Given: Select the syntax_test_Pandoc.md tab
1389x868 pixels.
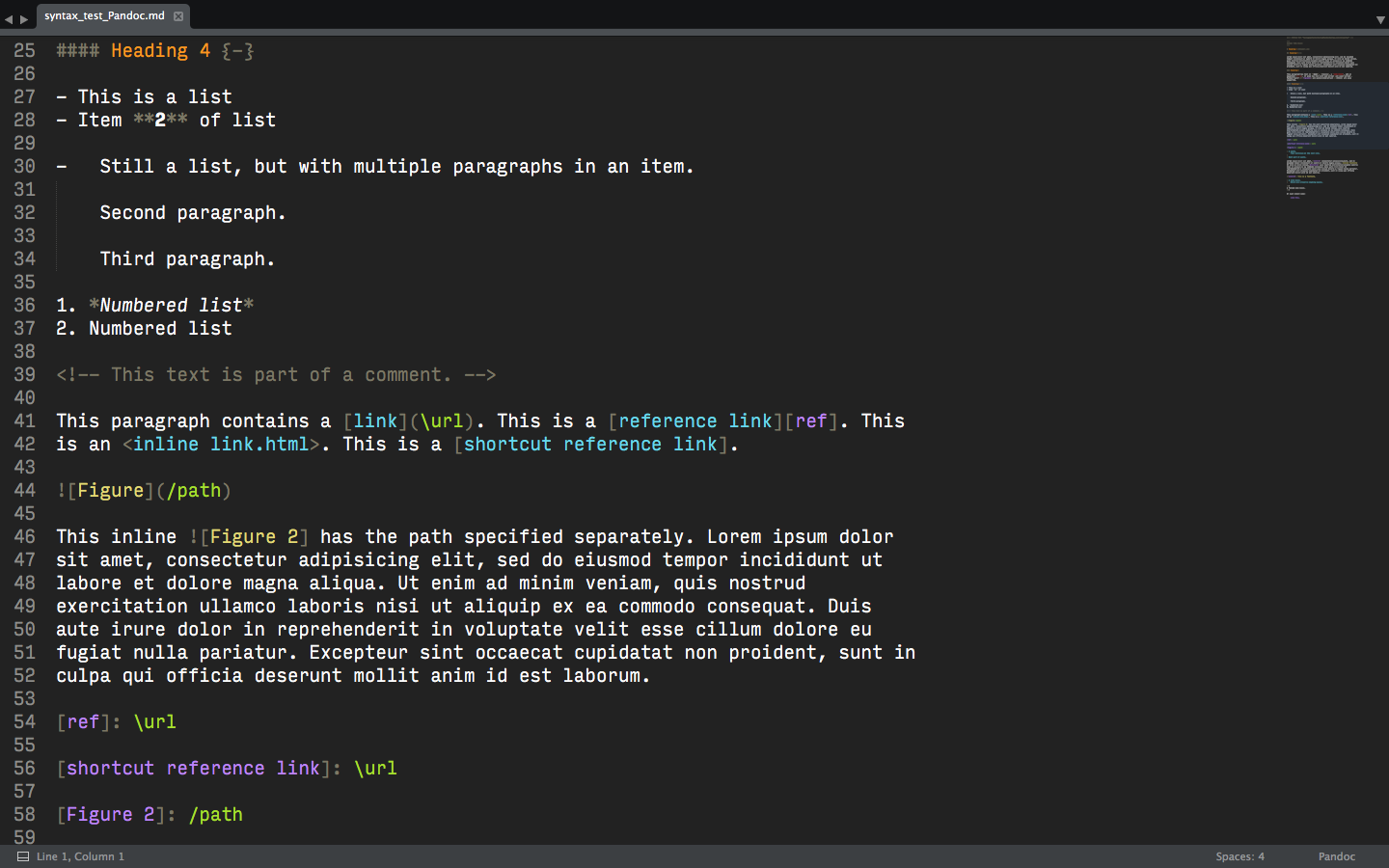Looking at the screenshot, I should pos(104,16).
